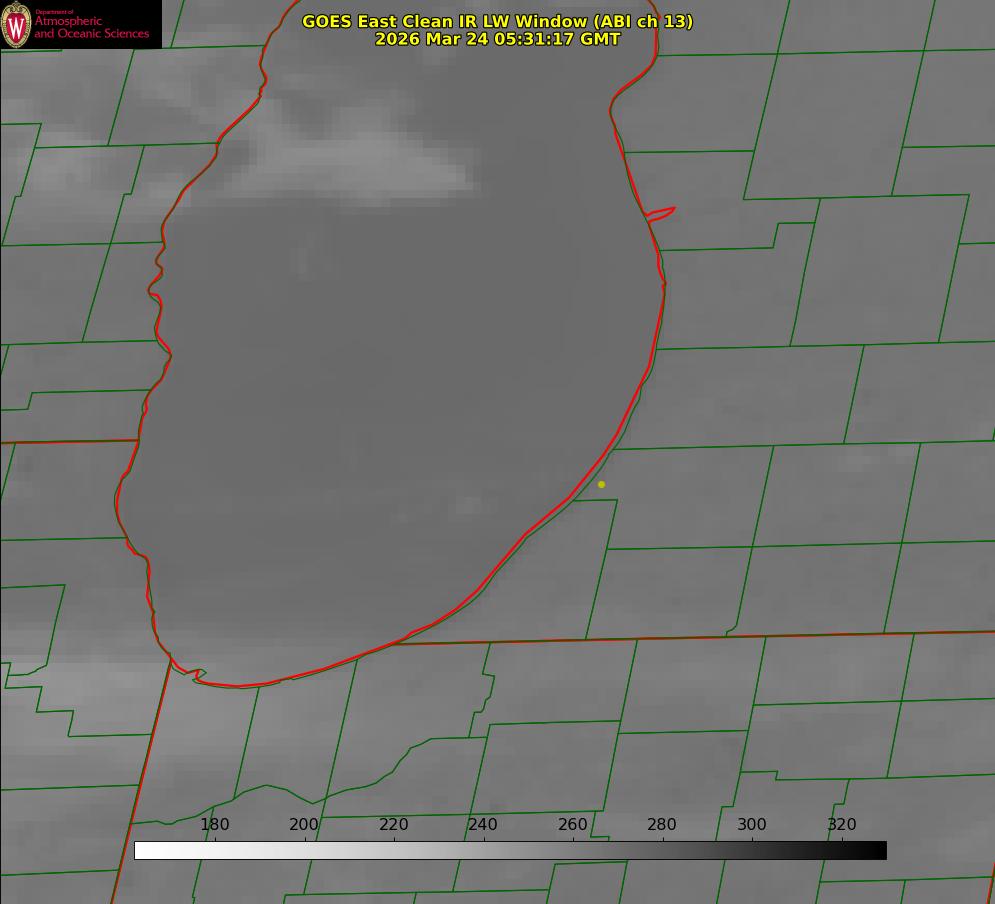The height and width of the screenshot is (904, 995).
Task: Select the 300 tick label on the scale
Action: coord(751,824)
